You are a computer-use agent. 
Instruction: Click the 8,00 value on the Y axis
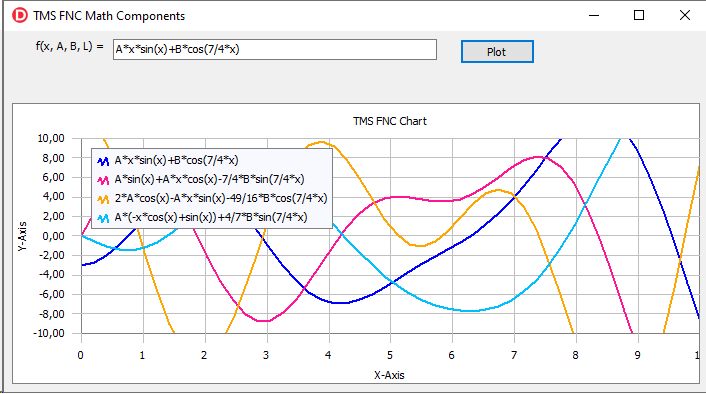point(54,158)
